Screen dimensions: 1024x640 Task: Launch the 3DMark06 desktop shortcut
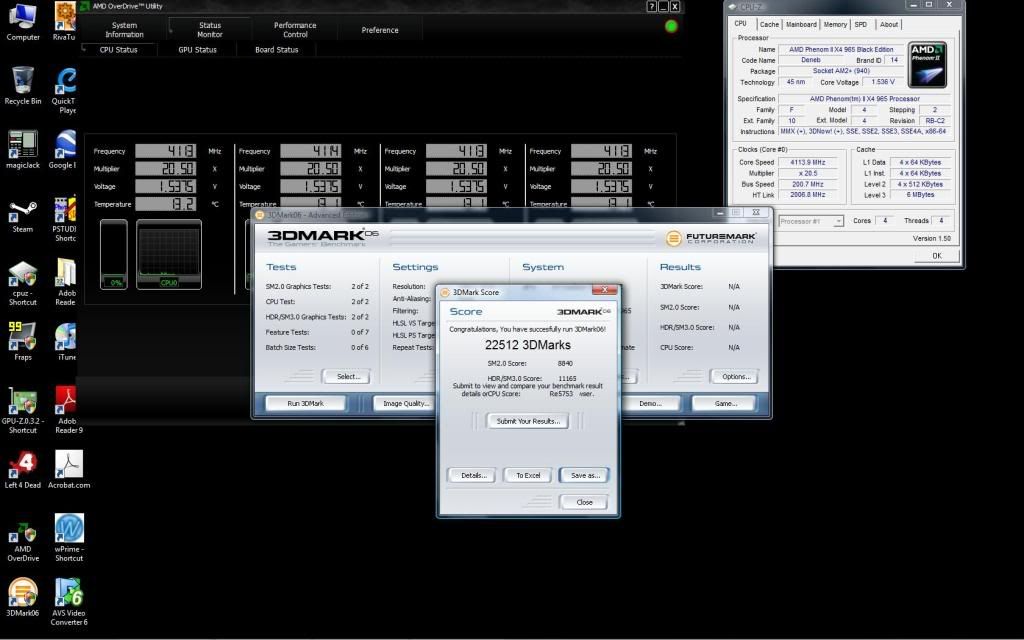coord(23,597)
